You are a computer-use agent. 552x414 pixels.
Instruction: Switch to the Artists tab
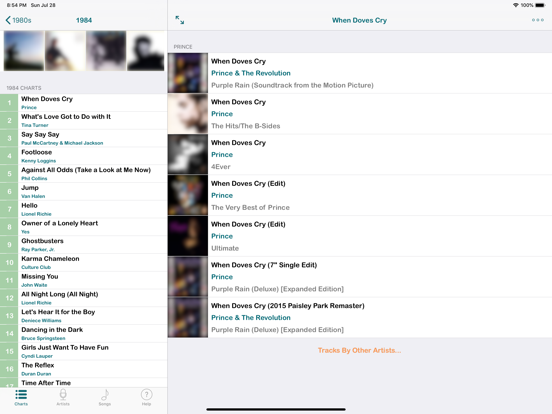pyautogui.click(x=63, y=398)
